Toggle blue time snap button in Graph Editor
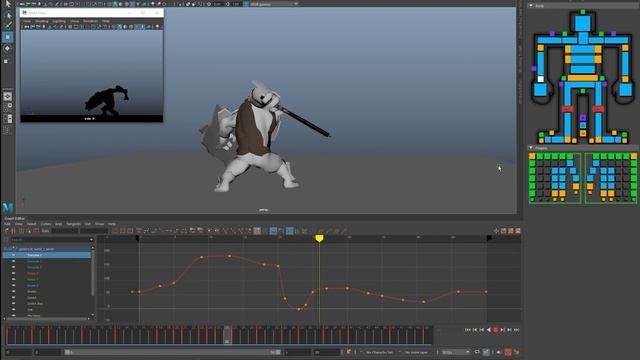Image resolution: width=640 pixels, height=360 pixels. [x=273, y=231]
